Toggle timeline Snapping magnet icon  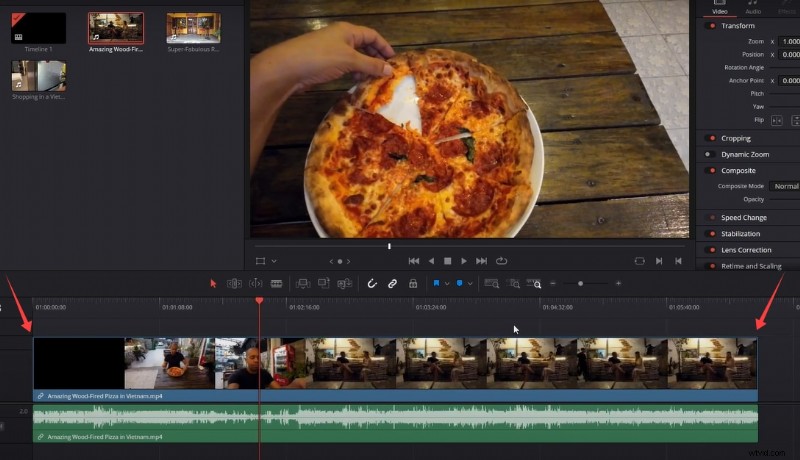click(x=372, y=284)
